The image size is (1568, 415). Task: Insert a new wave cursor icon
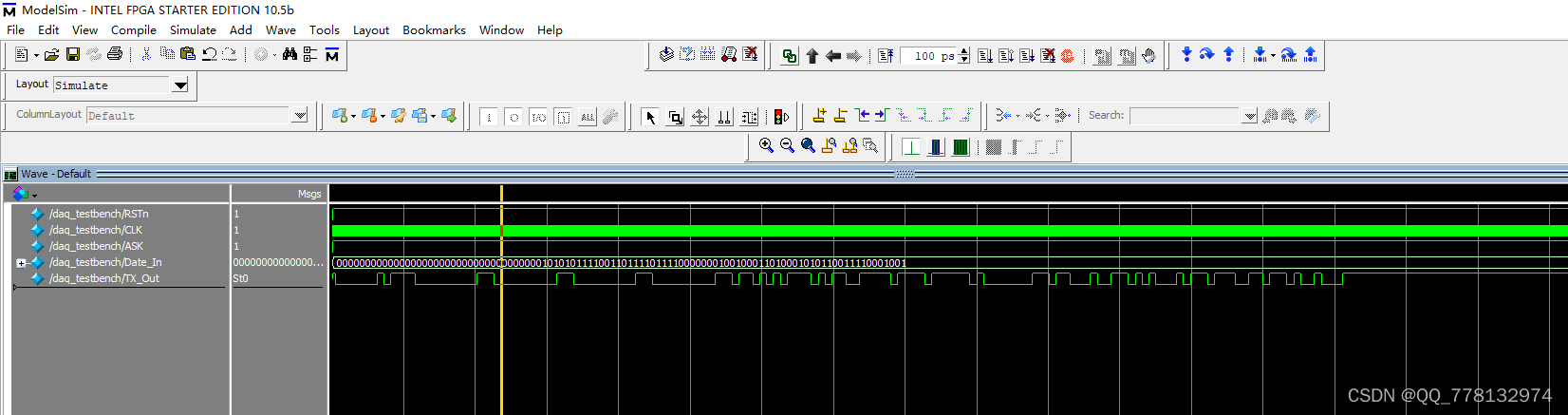pos(820,116)
